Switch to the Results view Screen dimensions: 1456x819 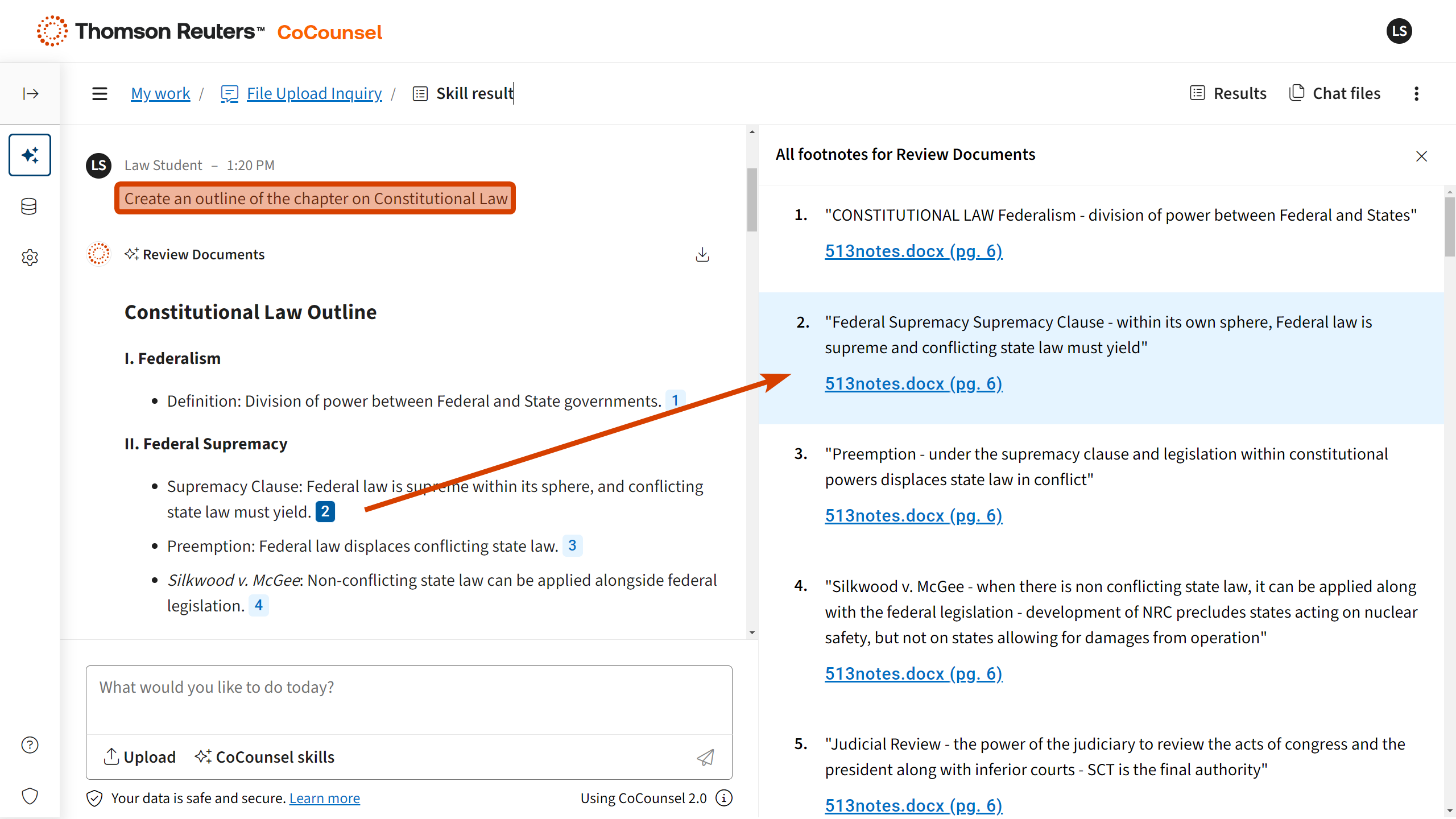pyautogui.click(x=1228, y=93)
